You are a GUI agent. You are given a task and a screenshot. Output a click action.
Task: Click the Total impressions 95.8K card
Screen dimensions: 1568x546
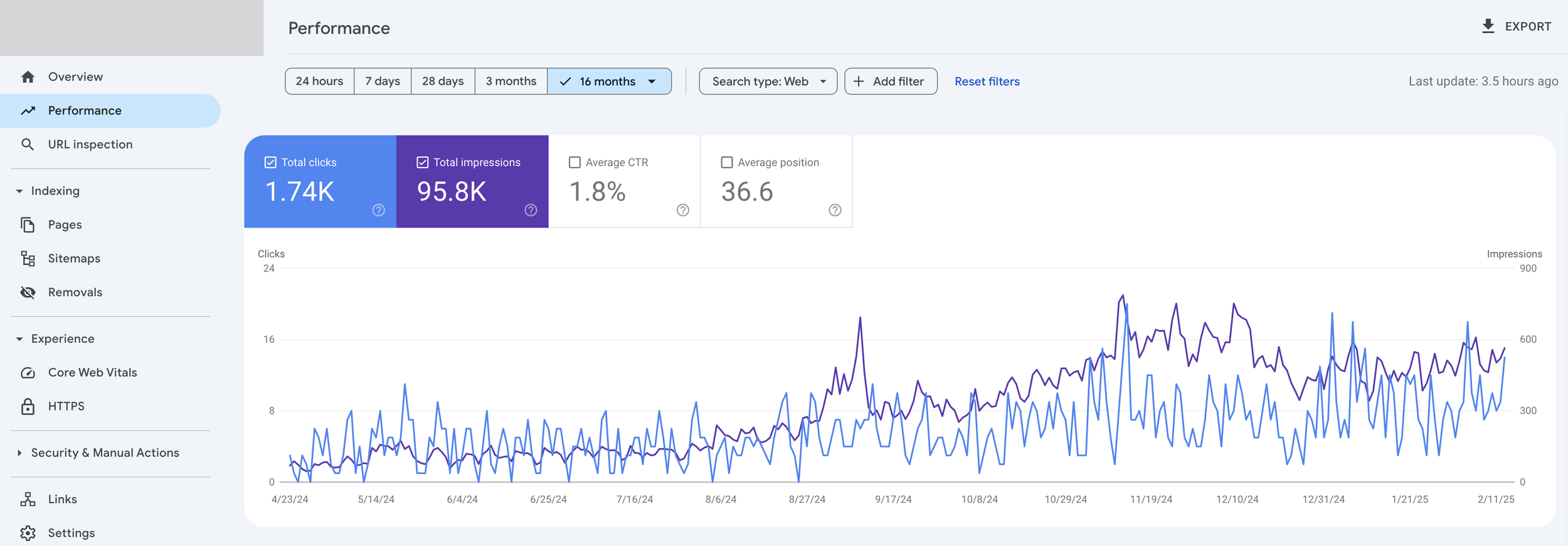472,181
